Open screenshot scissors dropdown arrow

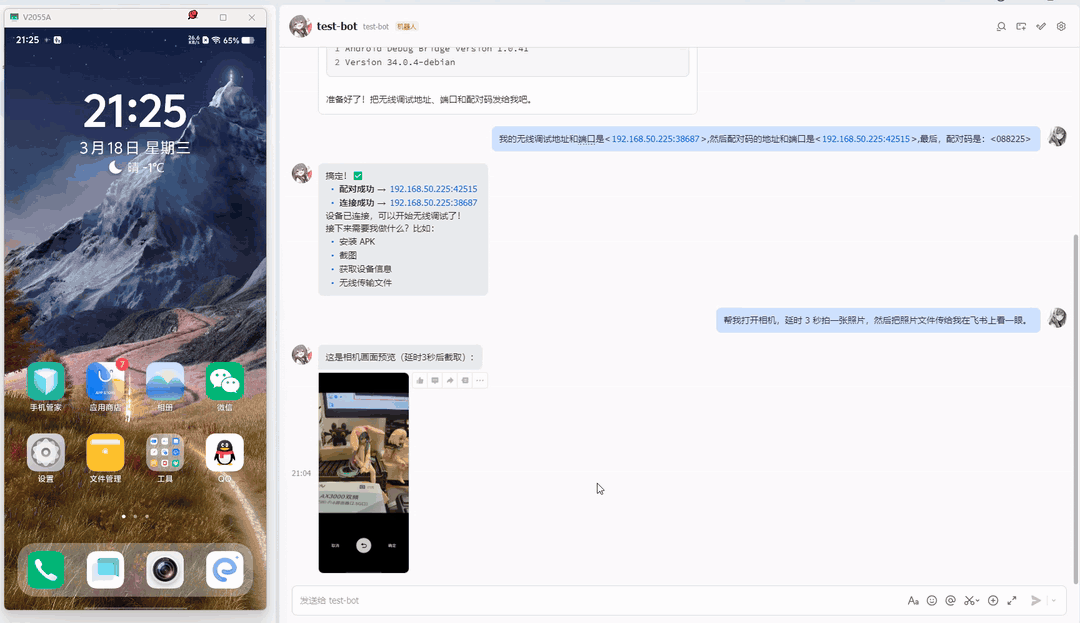tap(978, 601)
